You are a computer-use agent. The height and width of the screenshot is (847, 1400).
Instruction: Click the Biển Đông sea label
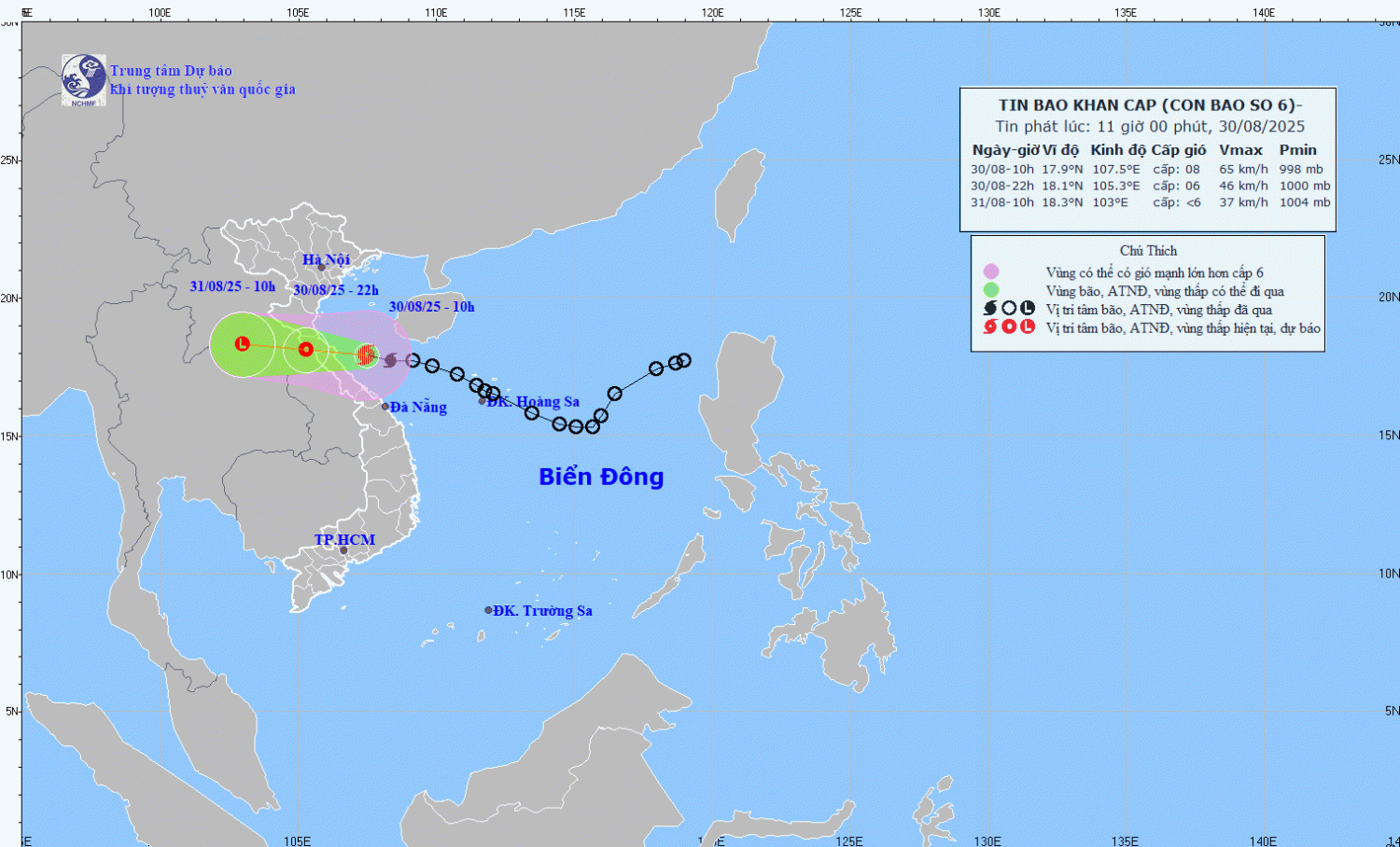(x=601, y=477)
